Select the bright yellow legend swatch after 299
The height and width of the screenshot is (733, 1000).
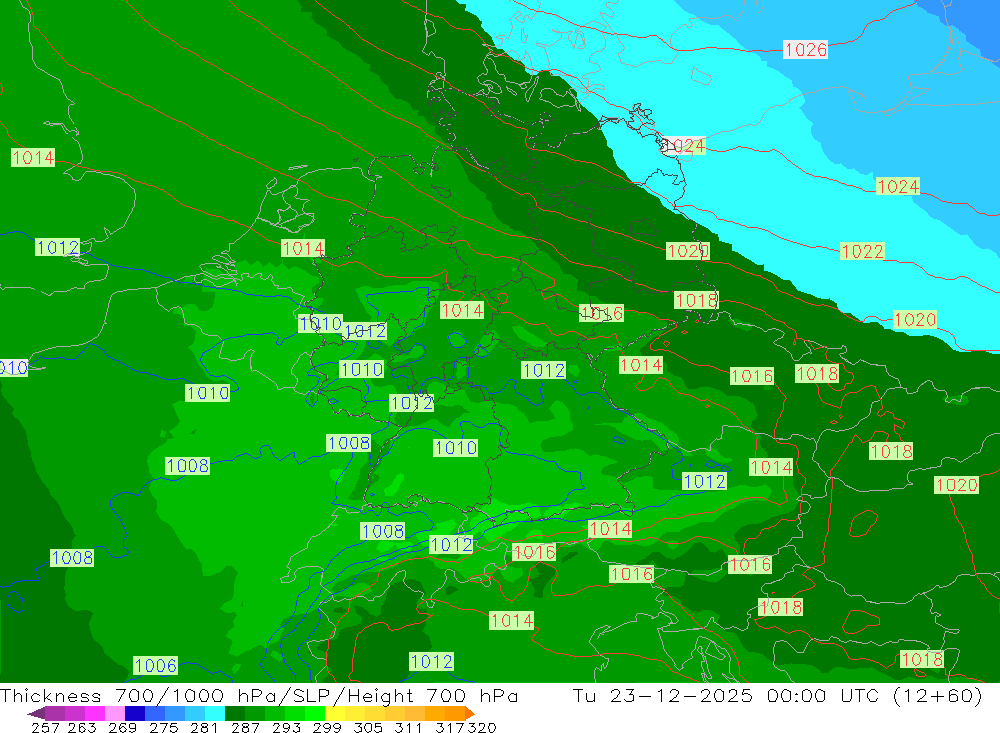pos(335,713)
